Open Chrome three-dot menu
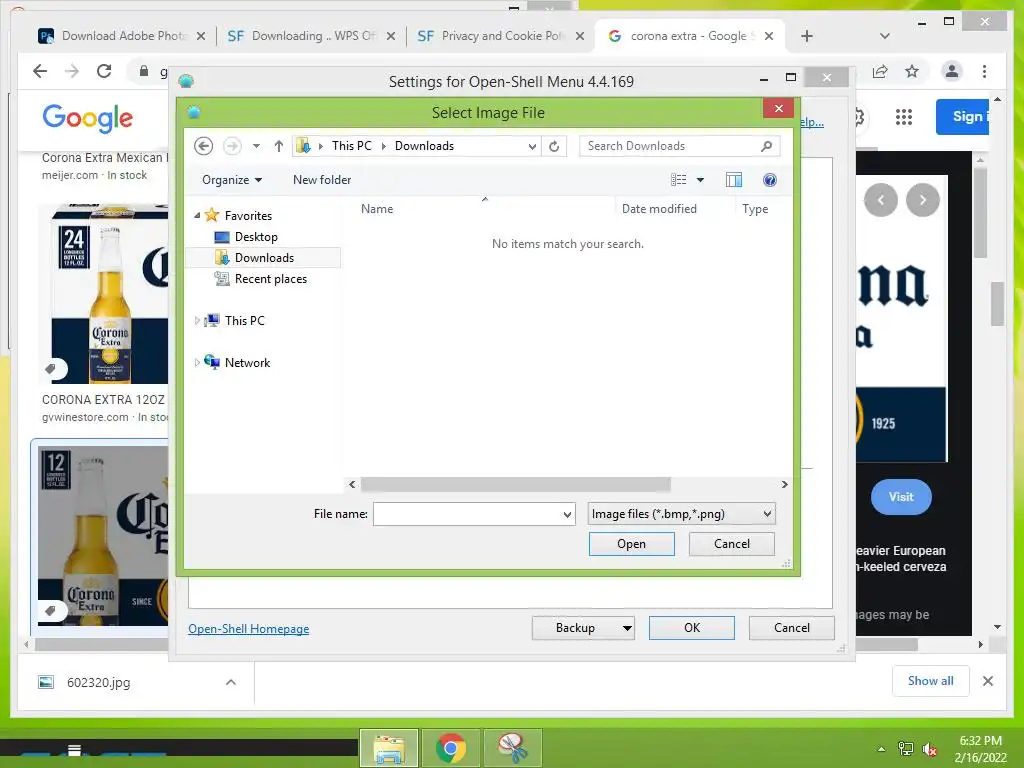1024x768 pixels. (984, 71)
